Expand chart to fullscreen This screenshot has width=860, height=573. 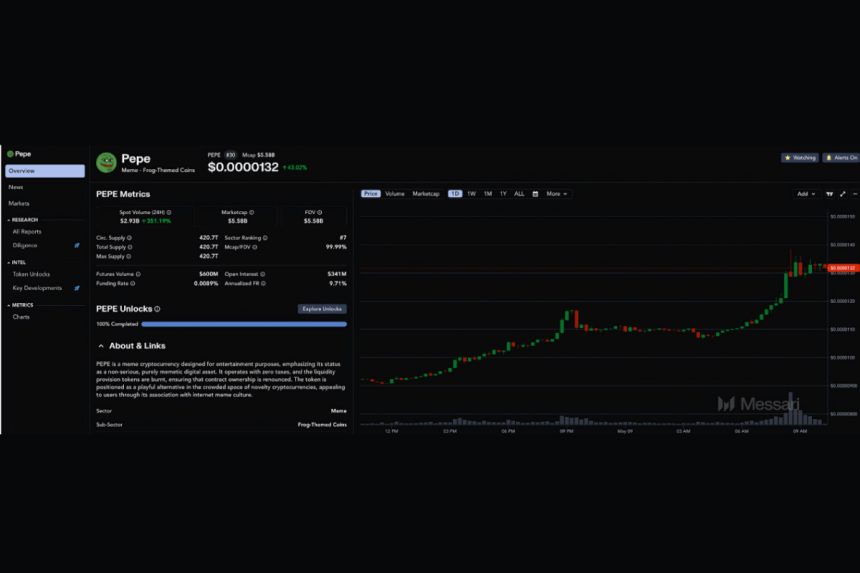click(842, 194)
